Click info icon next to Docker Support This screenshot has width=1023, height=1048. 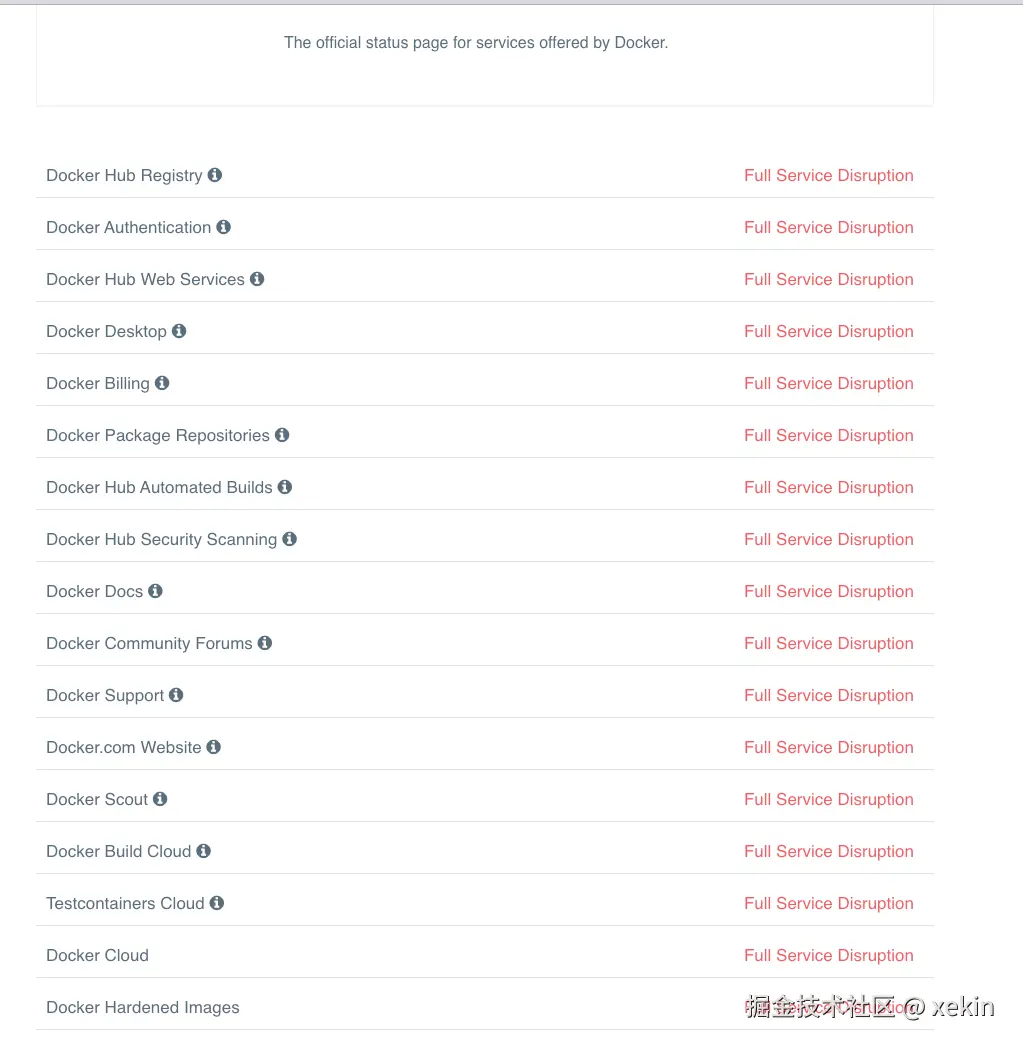point(176,695)
